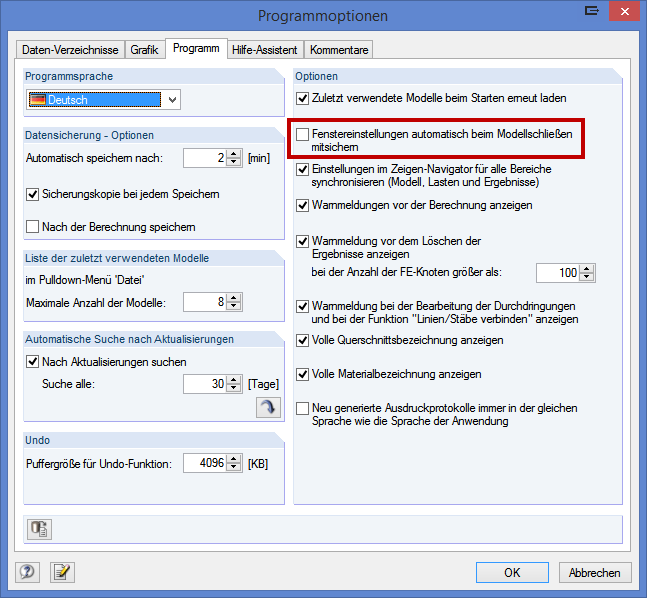Click the window icon left of the close button
This screenshot has height=598, width=647.
592,11
